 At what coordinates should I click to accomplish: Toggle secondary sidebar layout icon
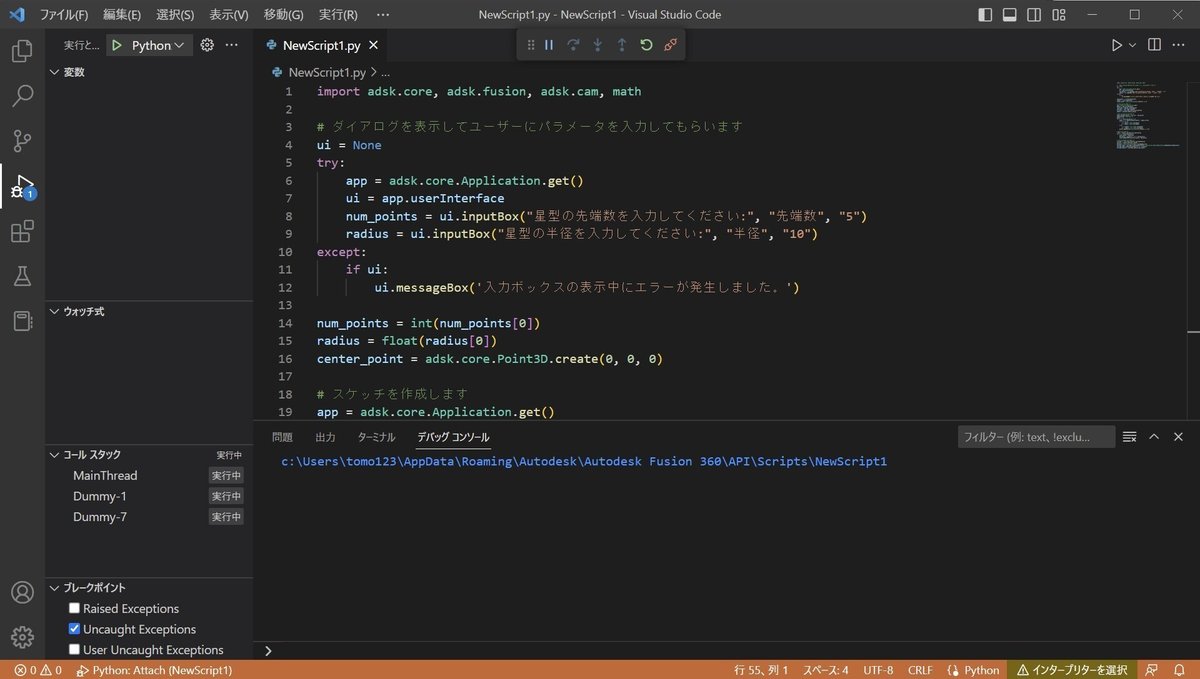click(x=1034, y=15)
